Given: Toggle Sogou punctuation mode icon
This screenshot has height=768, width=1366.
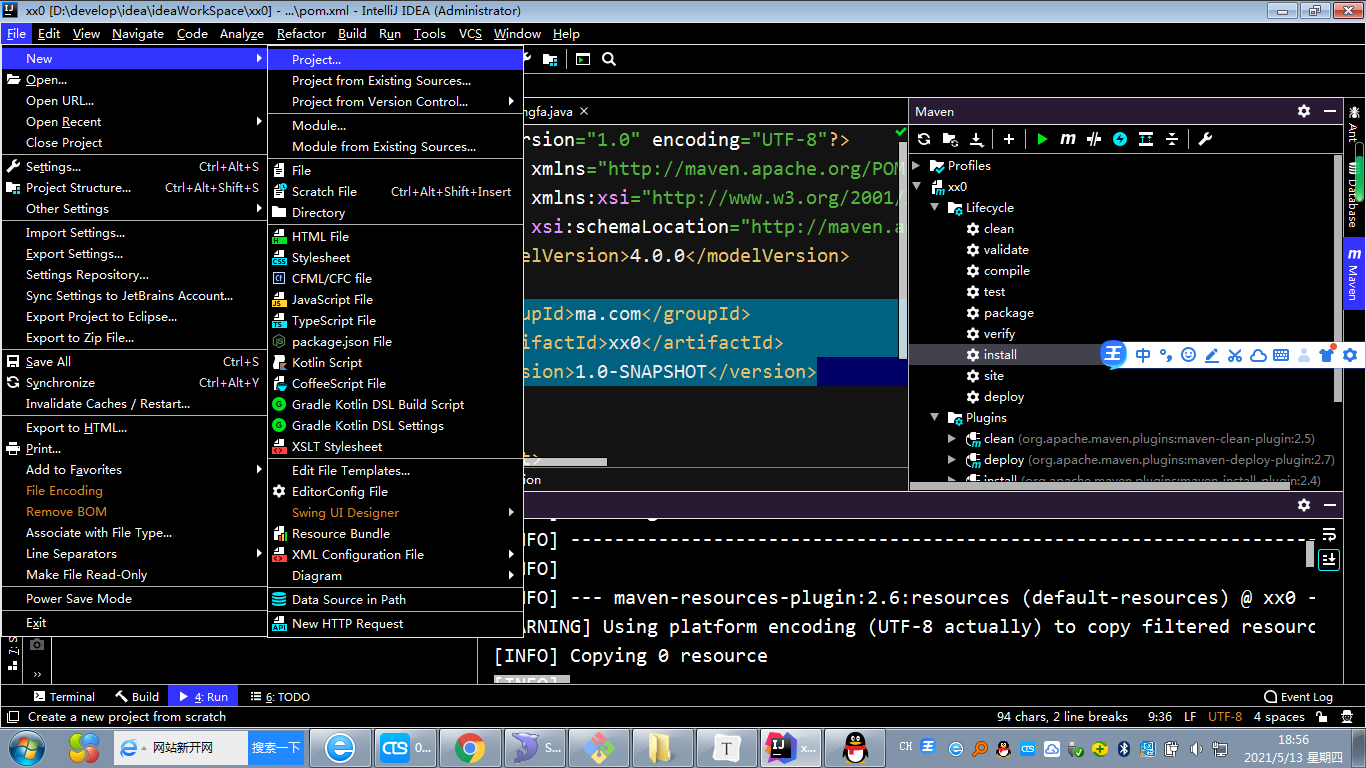Looking at the screenshot, I should [x=1165, y=355].
